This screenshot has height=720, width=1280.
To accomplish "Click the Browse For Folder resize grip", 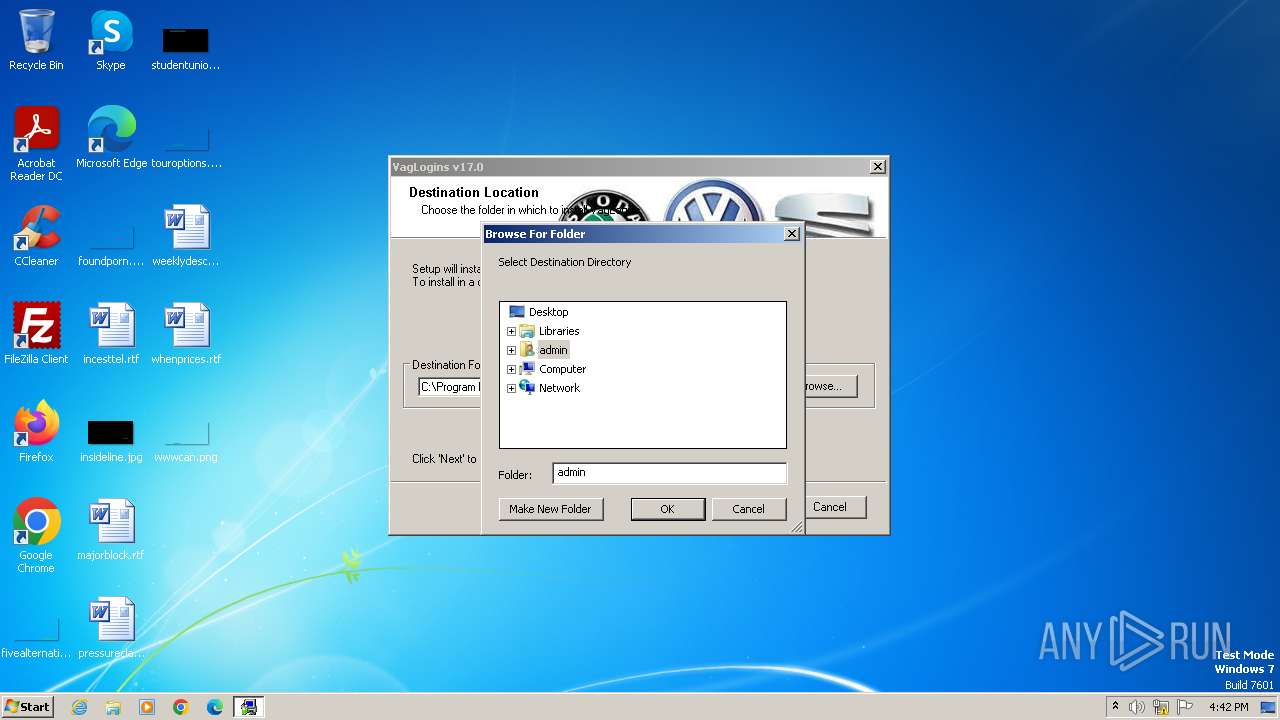I will tap(797, 527).
